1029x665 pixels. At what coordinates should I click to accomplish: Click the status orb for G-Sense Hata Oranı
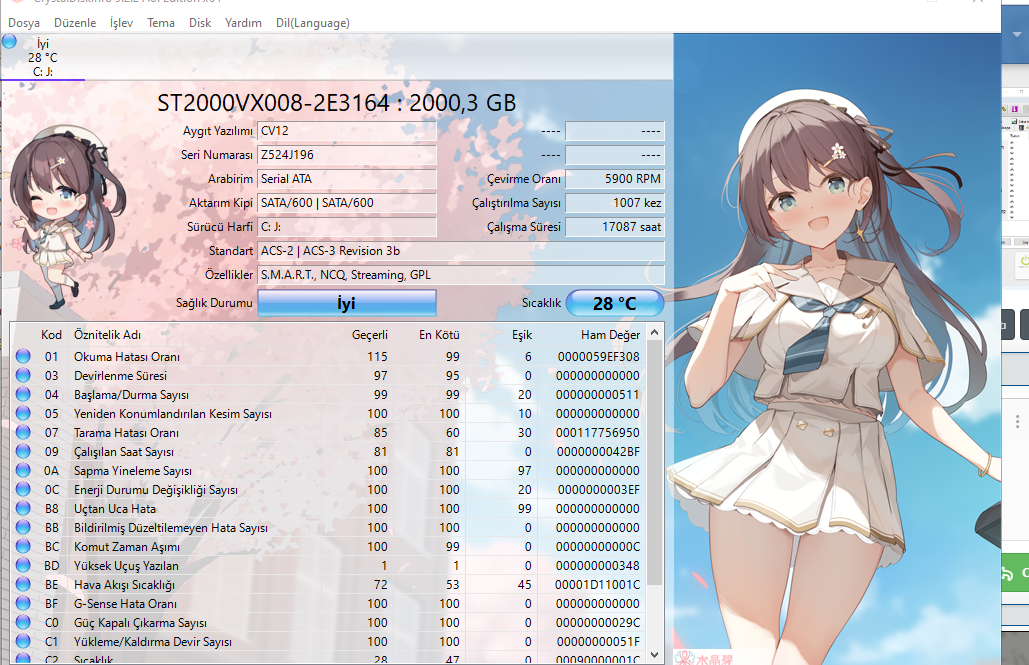pyautogui.click(x=23, y=603)
